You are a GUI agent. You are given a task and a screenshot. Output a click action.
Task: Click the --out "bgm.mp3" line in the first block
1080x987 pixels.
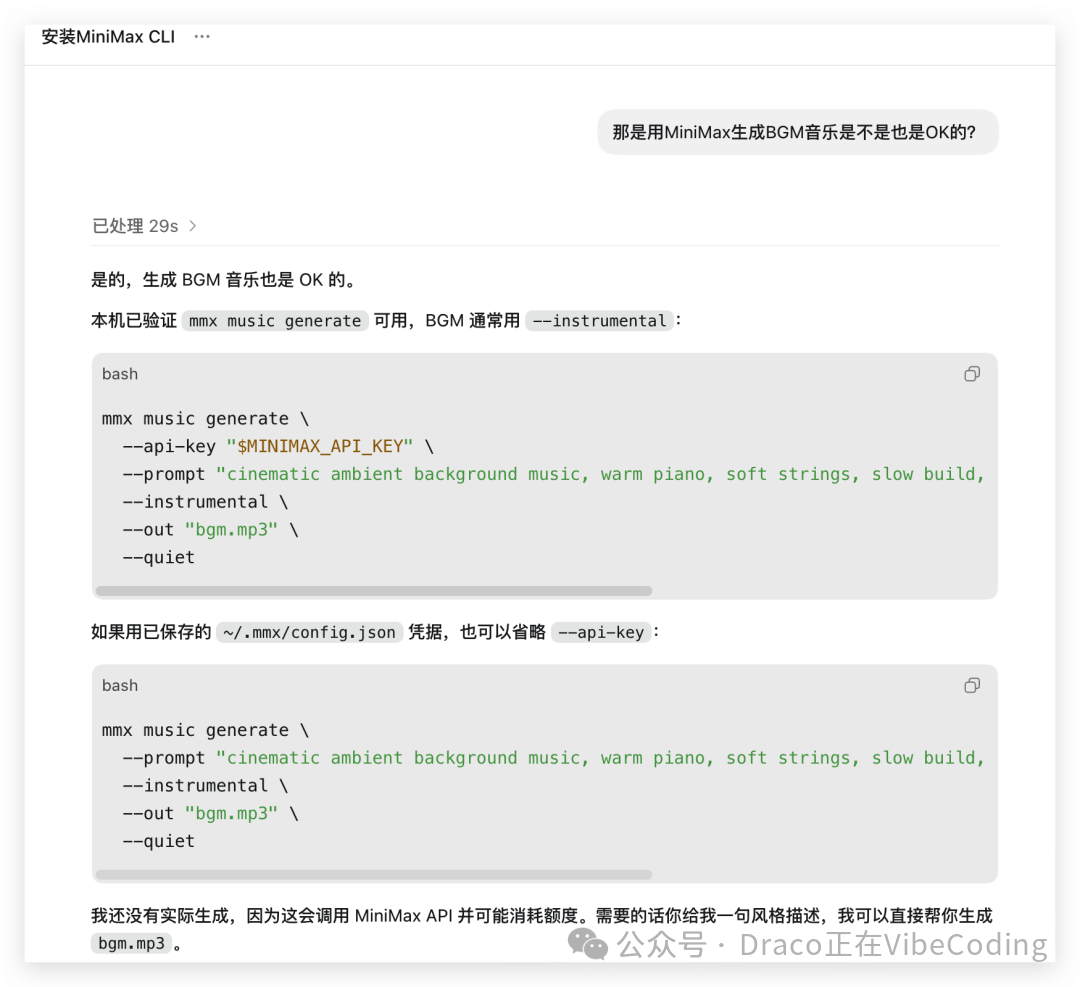210,530
